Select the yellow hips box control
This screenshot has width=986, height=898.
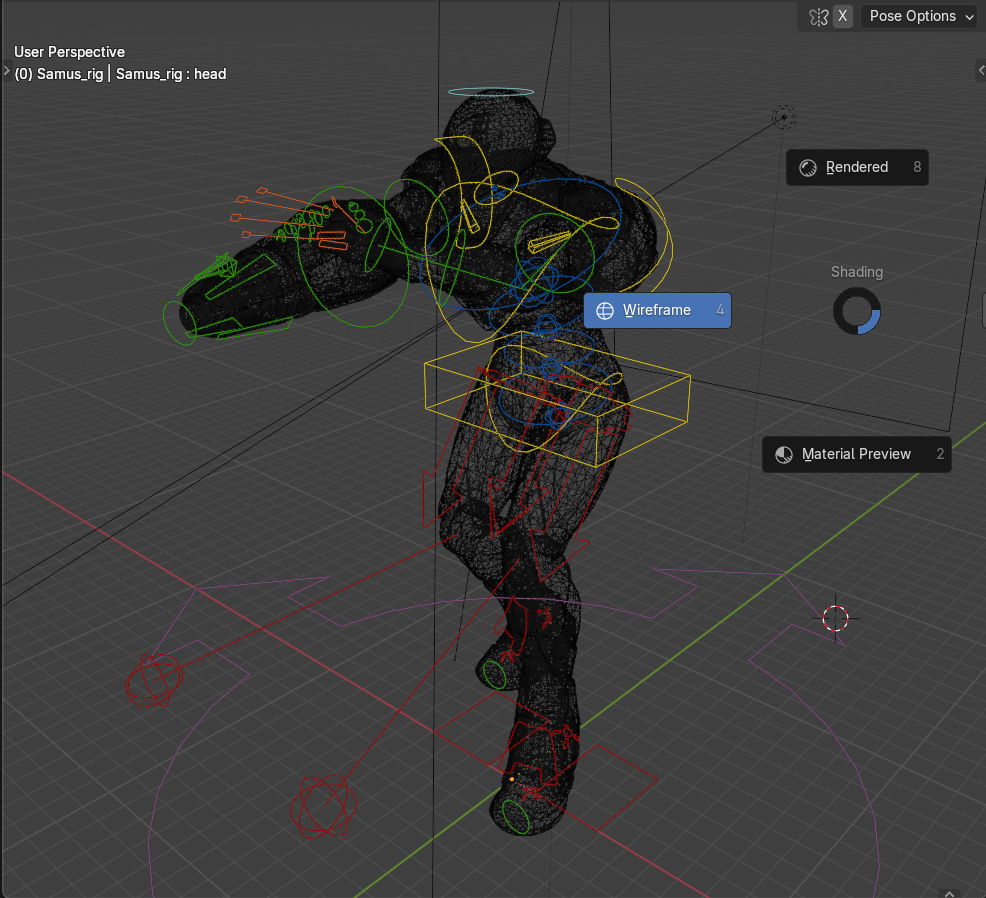tap(557, 398)
